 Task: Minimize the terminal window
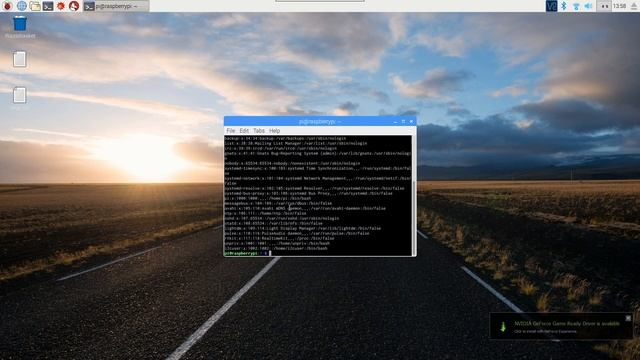pos(395,122)
